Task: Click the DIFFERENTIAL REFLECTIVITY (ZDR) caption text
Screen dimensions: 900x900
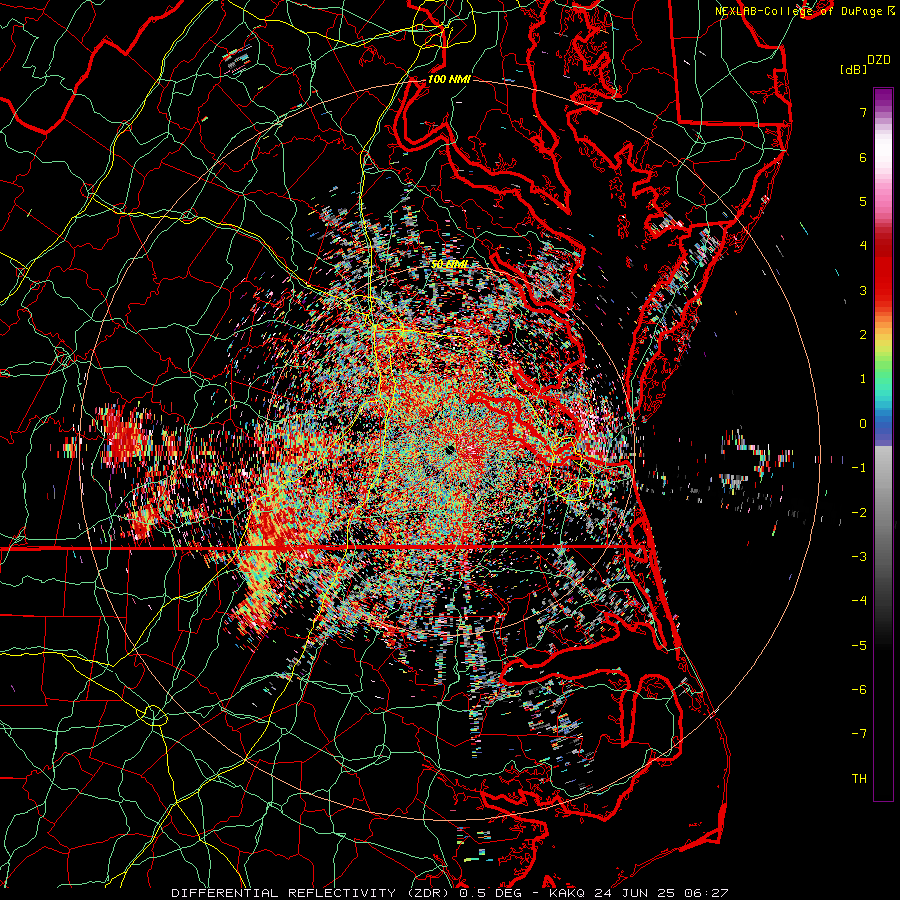Action: tap(312, 893)
